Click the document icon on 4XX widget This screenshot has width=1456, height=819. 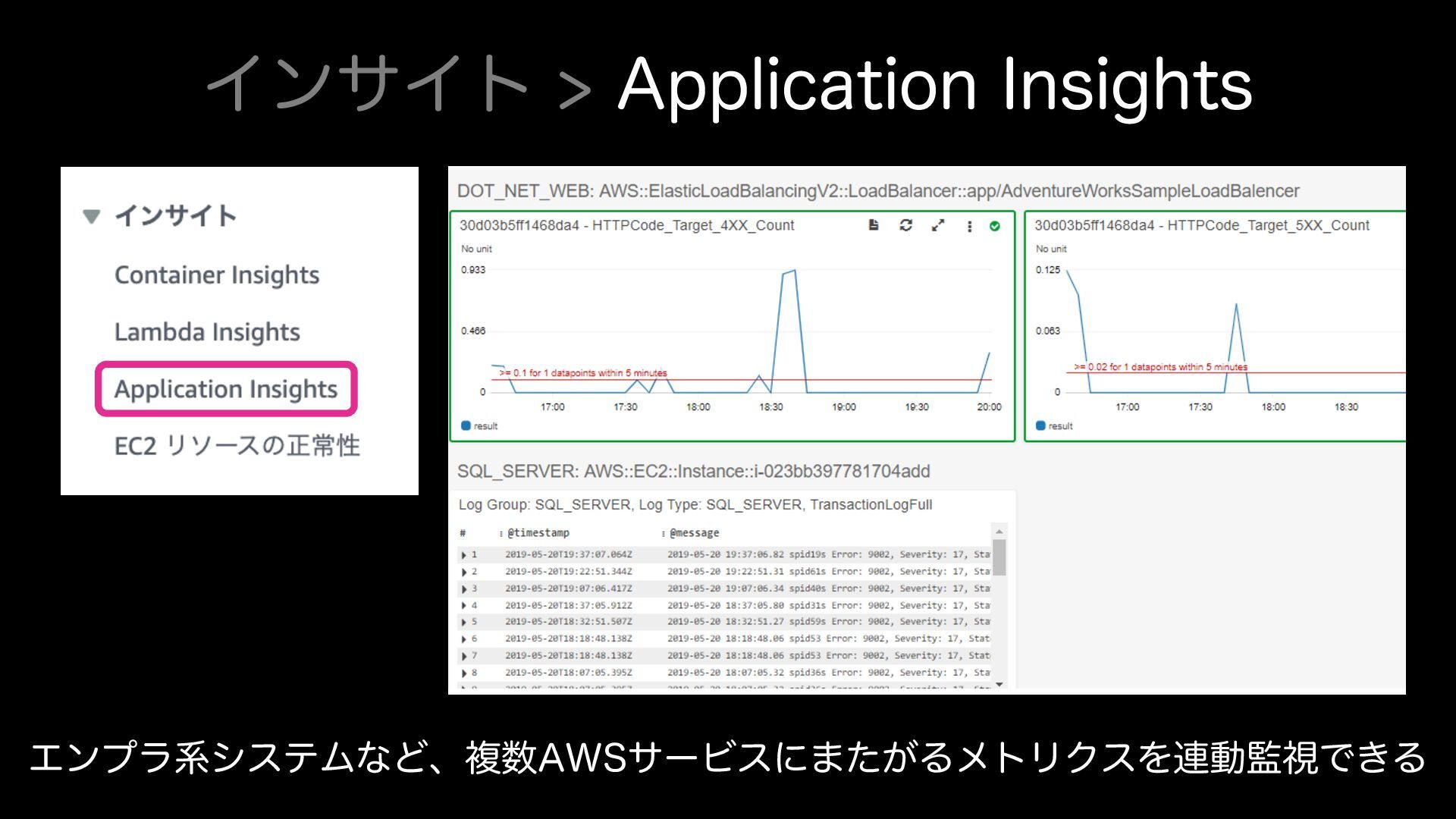[x=874, y=225]
